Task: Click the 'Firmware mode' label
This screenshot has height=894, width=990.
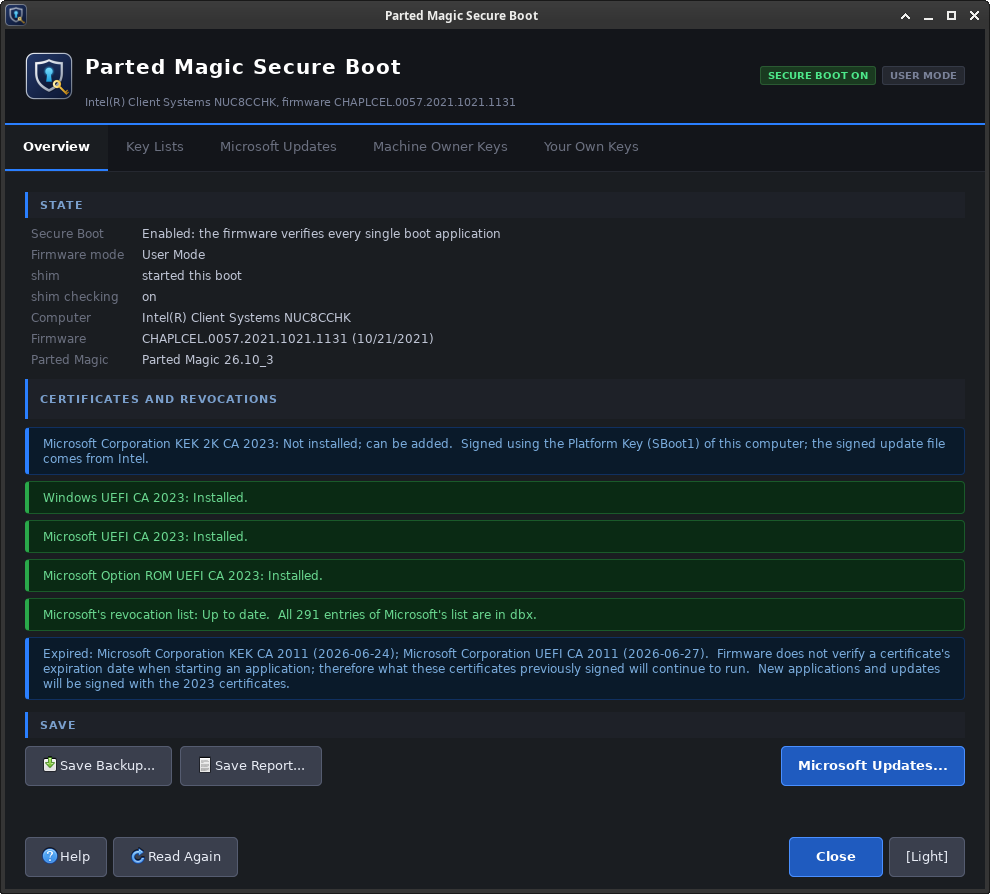Action: point(77,254)
